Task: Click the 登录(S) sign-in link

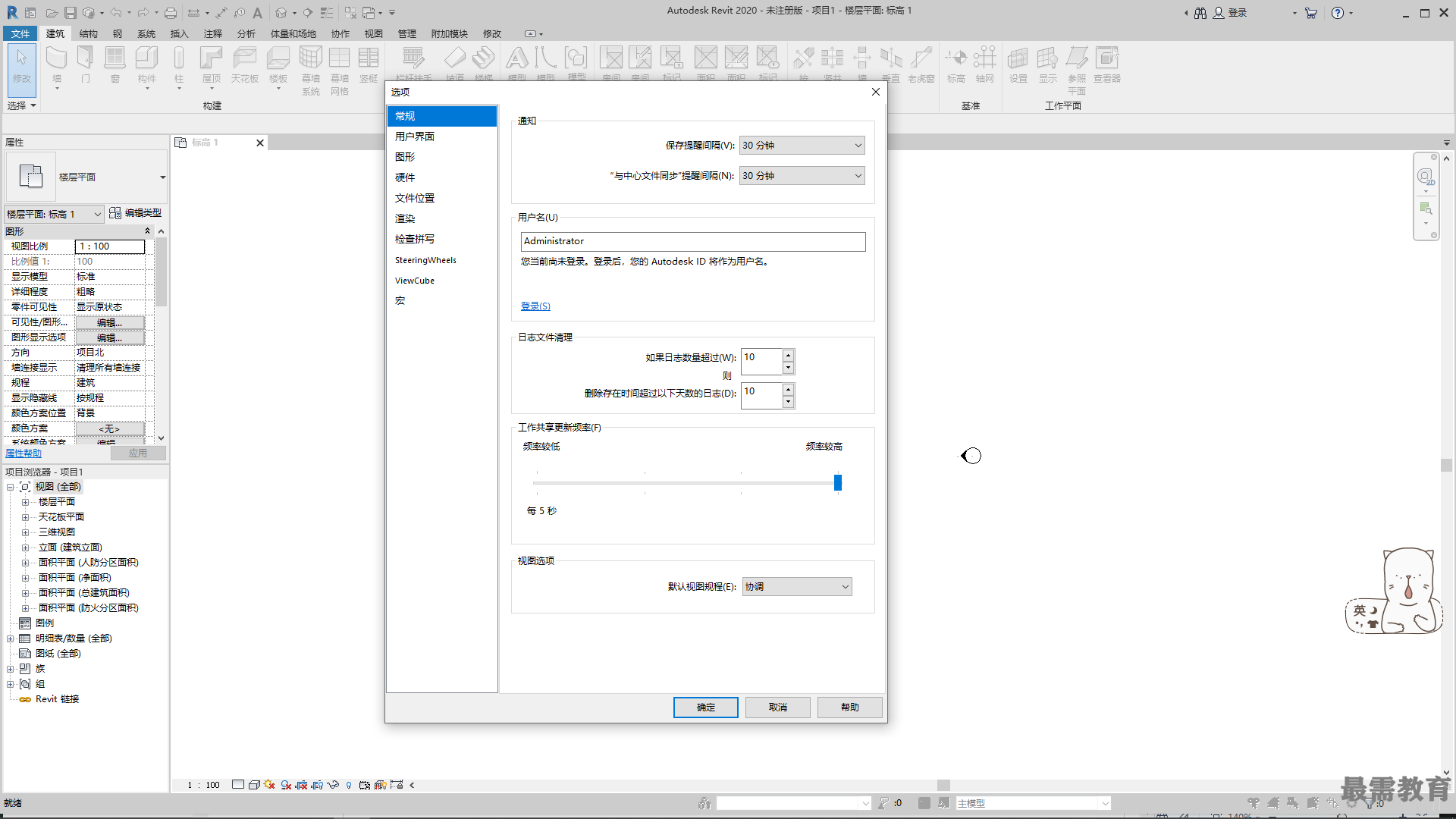Action: [535, 306]
